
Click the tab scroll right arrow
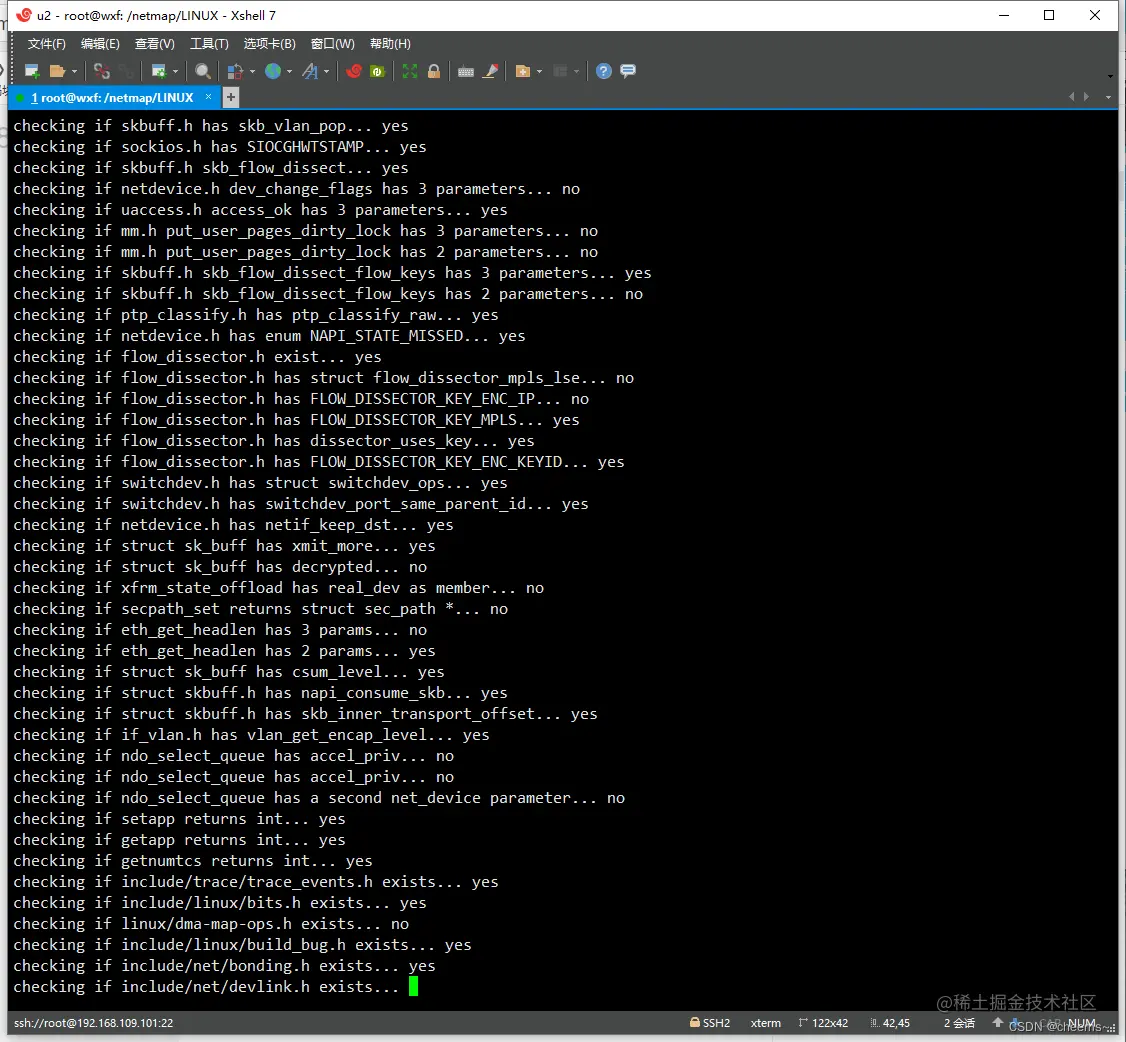tap(1087, 97)
